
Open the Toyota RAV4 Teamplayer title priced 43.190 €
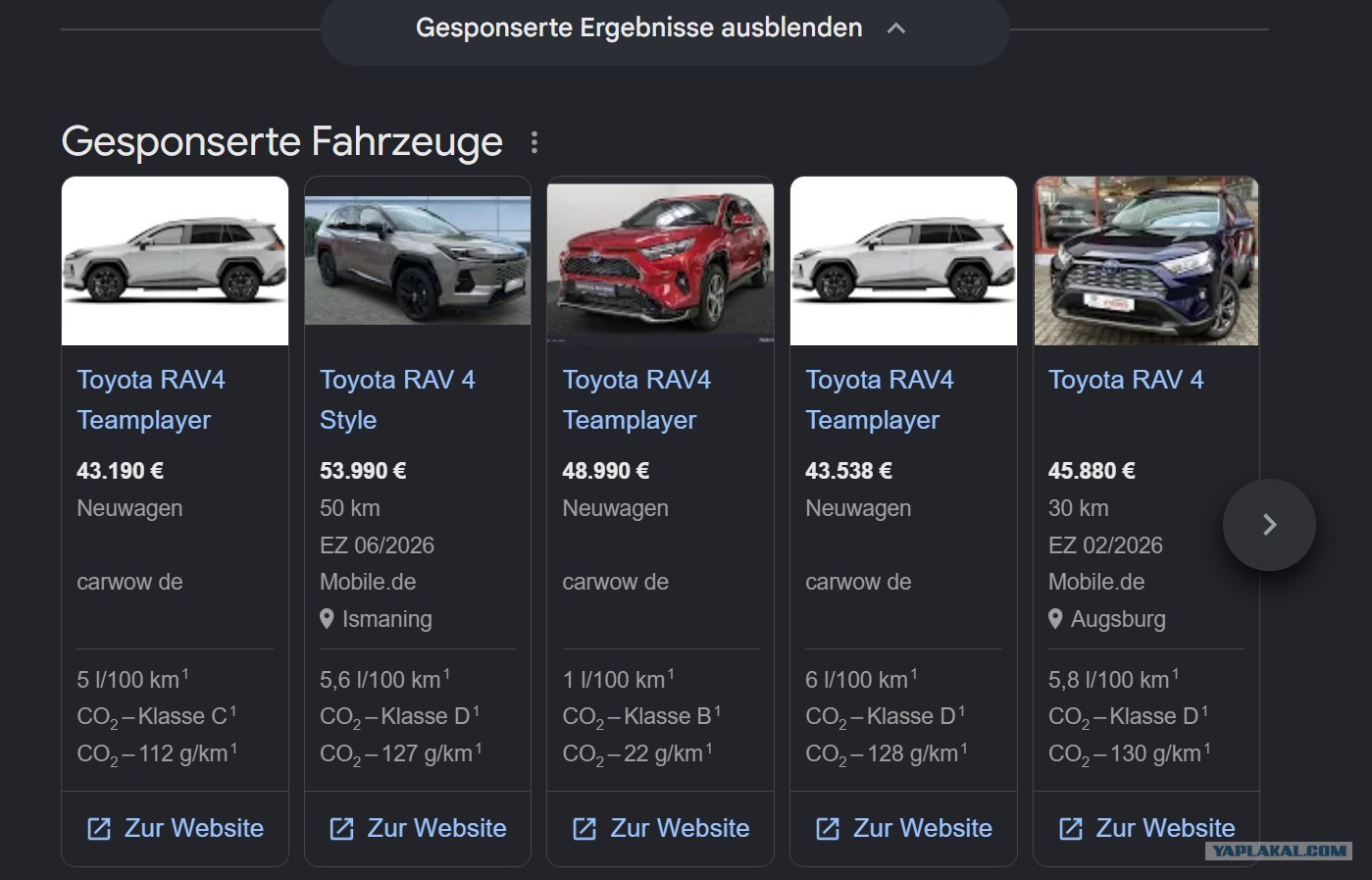(x=151, y=399)
